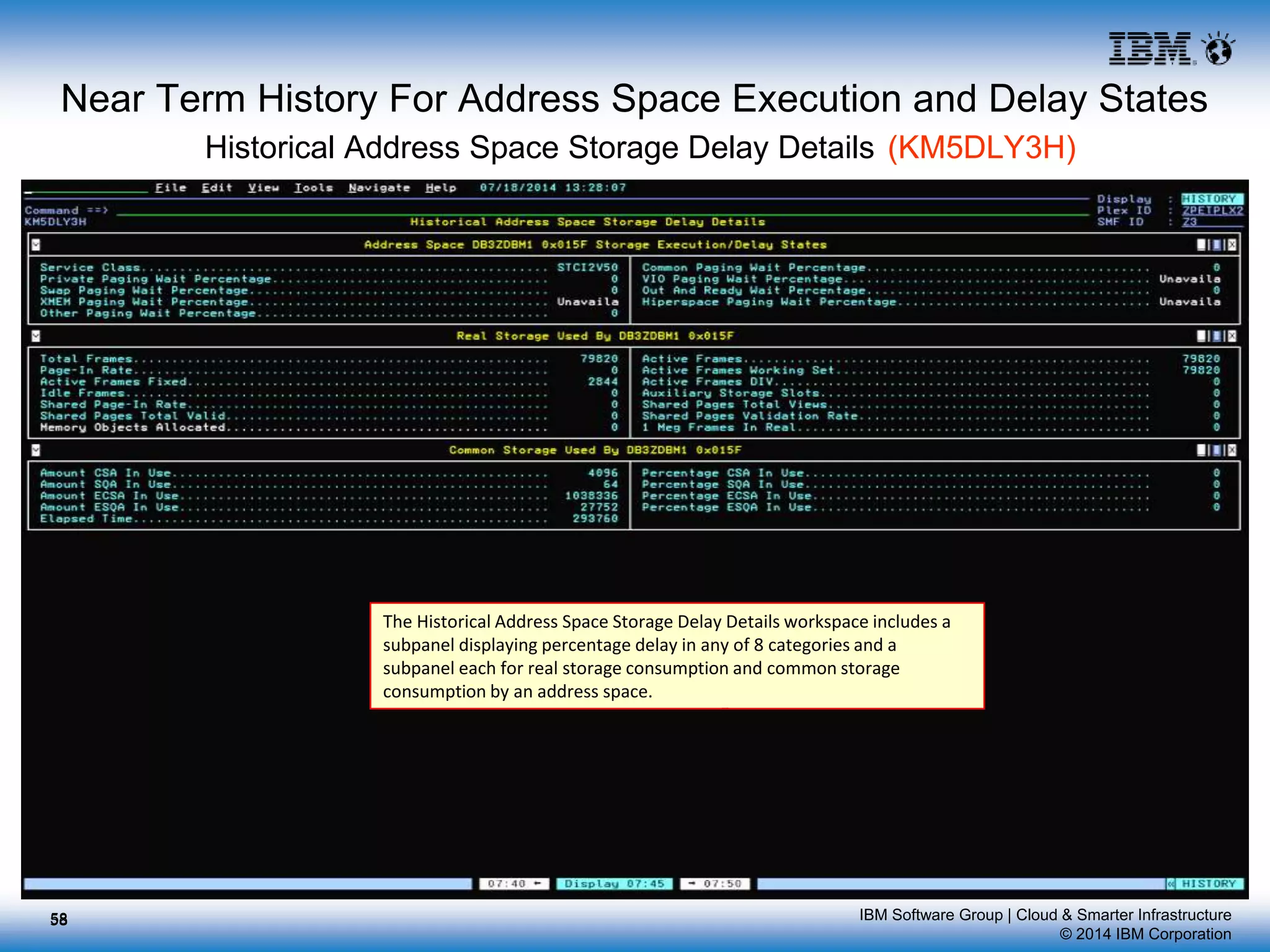This screenshot has width=1270, height=952.
Task: Click the KM5DLY3H panel ID text
Action: tap(55, 222)
